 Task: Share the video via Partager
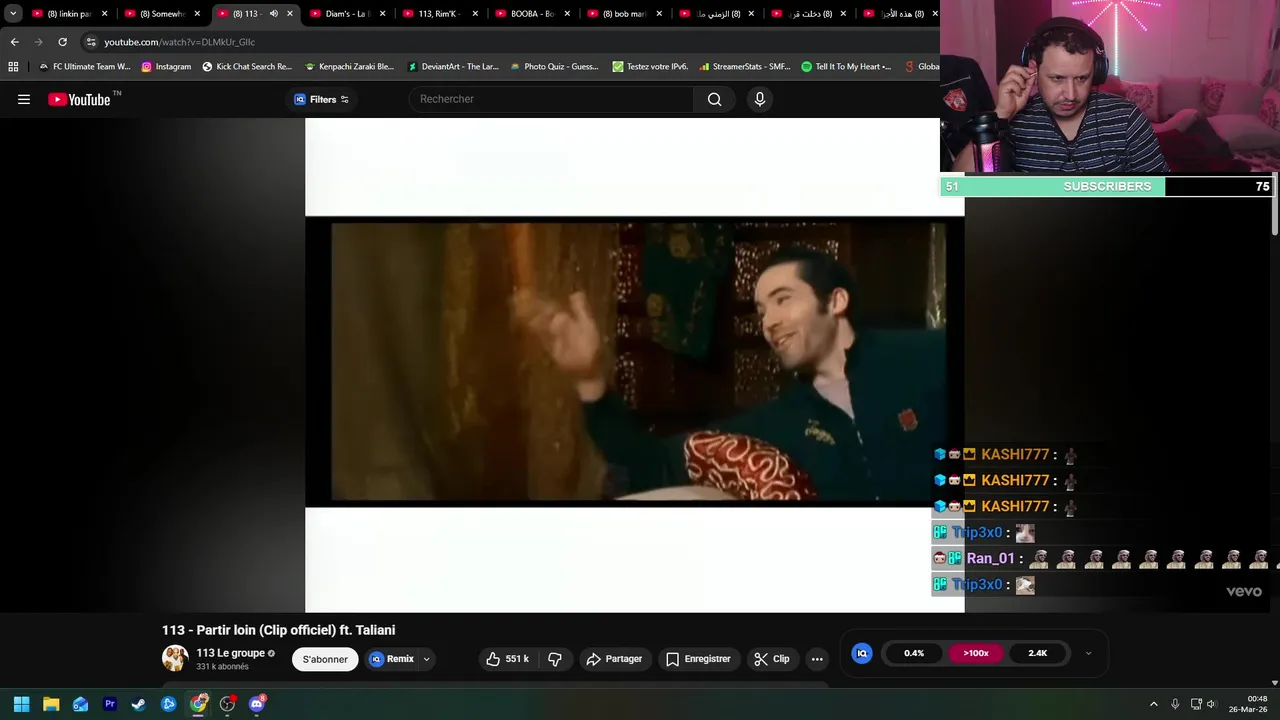point(614,659)
